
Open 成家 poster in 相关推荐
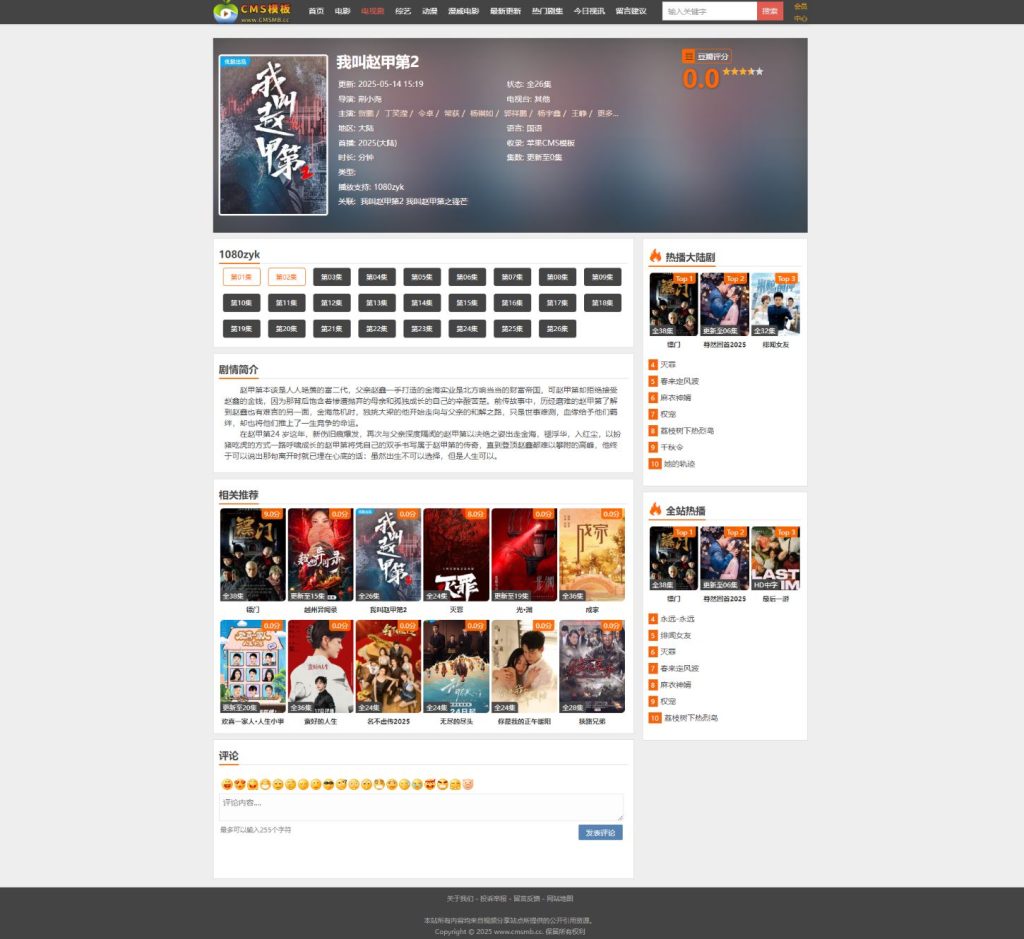[592, 555]
